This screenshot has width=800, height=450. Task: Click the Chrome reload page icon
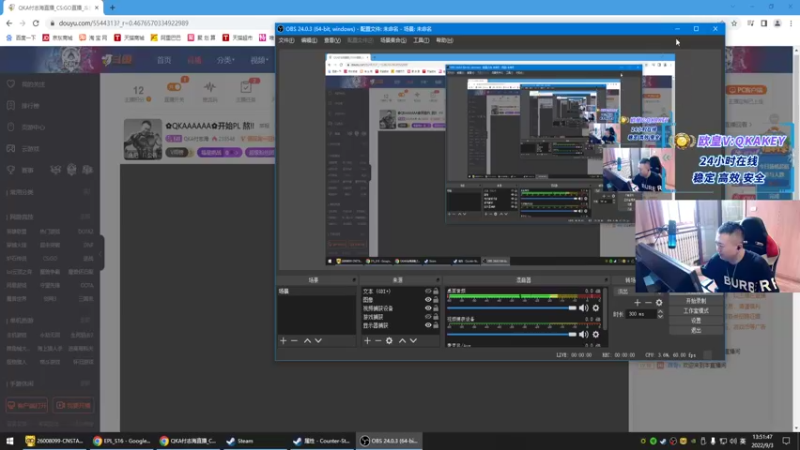[36, 23]
